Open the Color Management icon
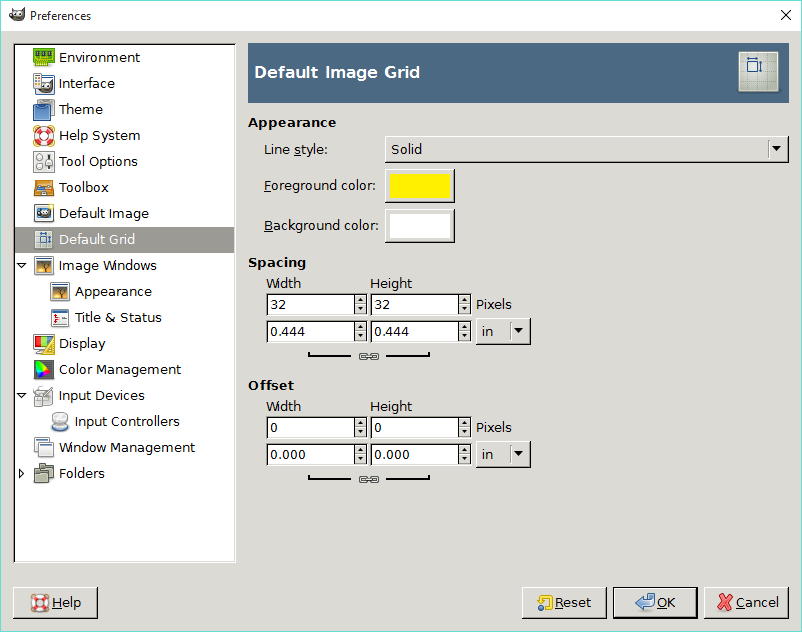The image size is (802, 632). click(x=43, y=370)
